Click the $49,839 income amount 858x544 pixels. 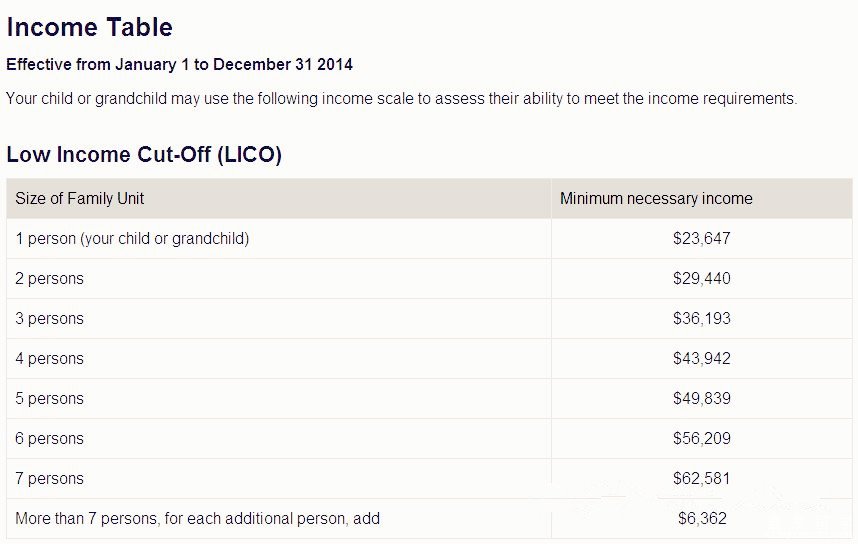point(702,399)
